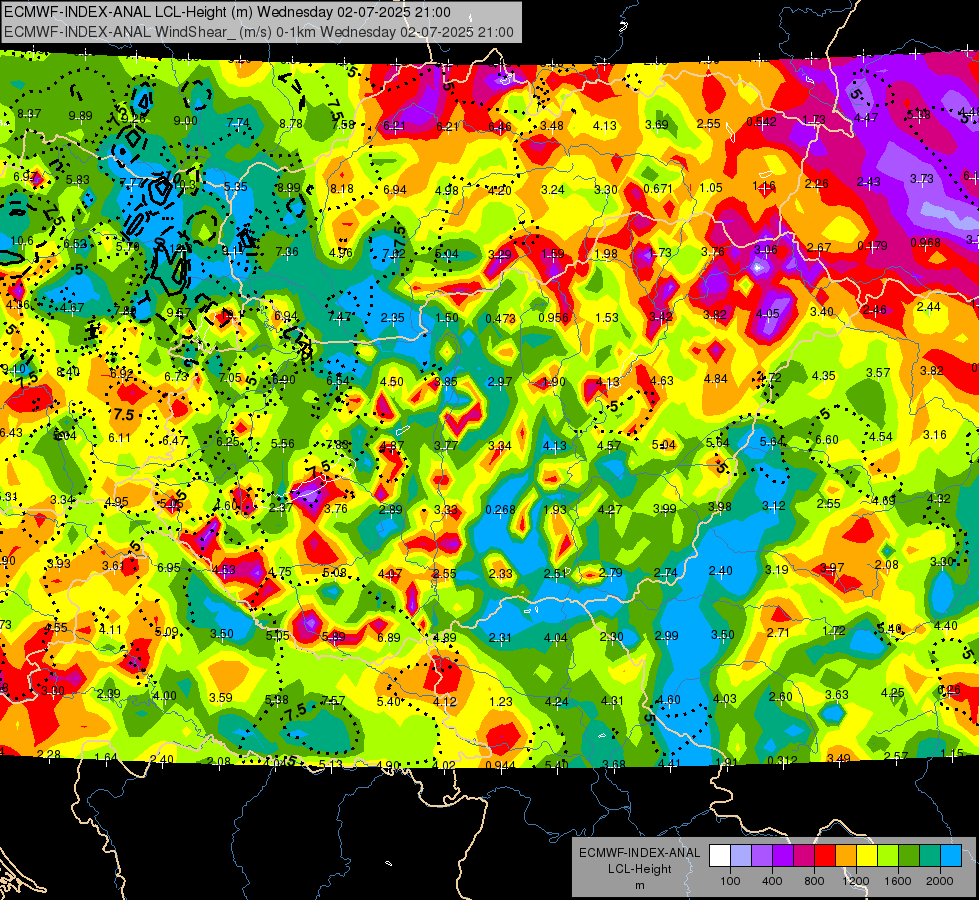This screenshot has width=979, height=900.
Task: Click the wind shear value '0.542'
Action: pyautogui.click(x=762, y=122)
